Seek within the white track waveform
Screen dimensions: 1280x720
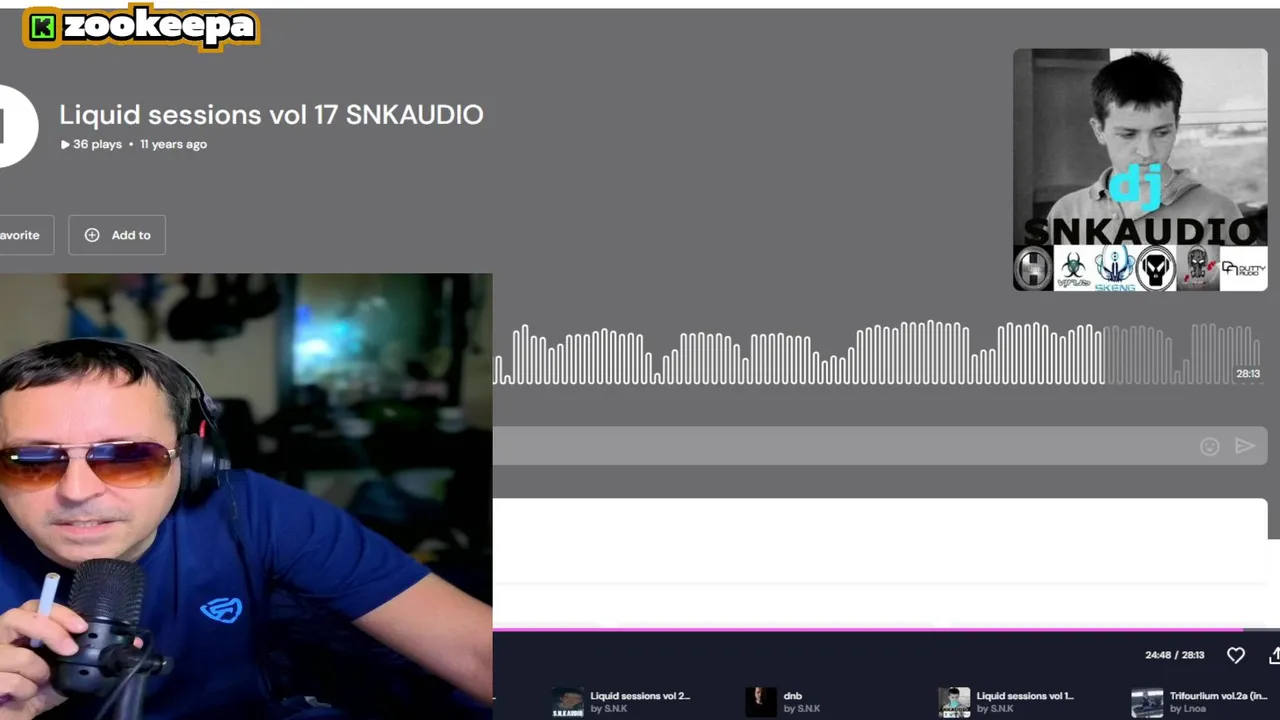click(x=876, y=353)
